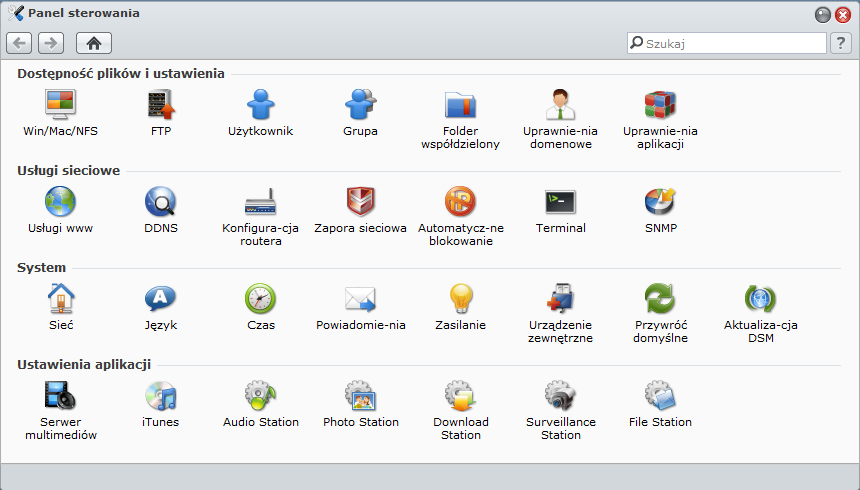Open Audio Station settings icon
The height and width of the screenshot is (490, 860).
(261, 396)
